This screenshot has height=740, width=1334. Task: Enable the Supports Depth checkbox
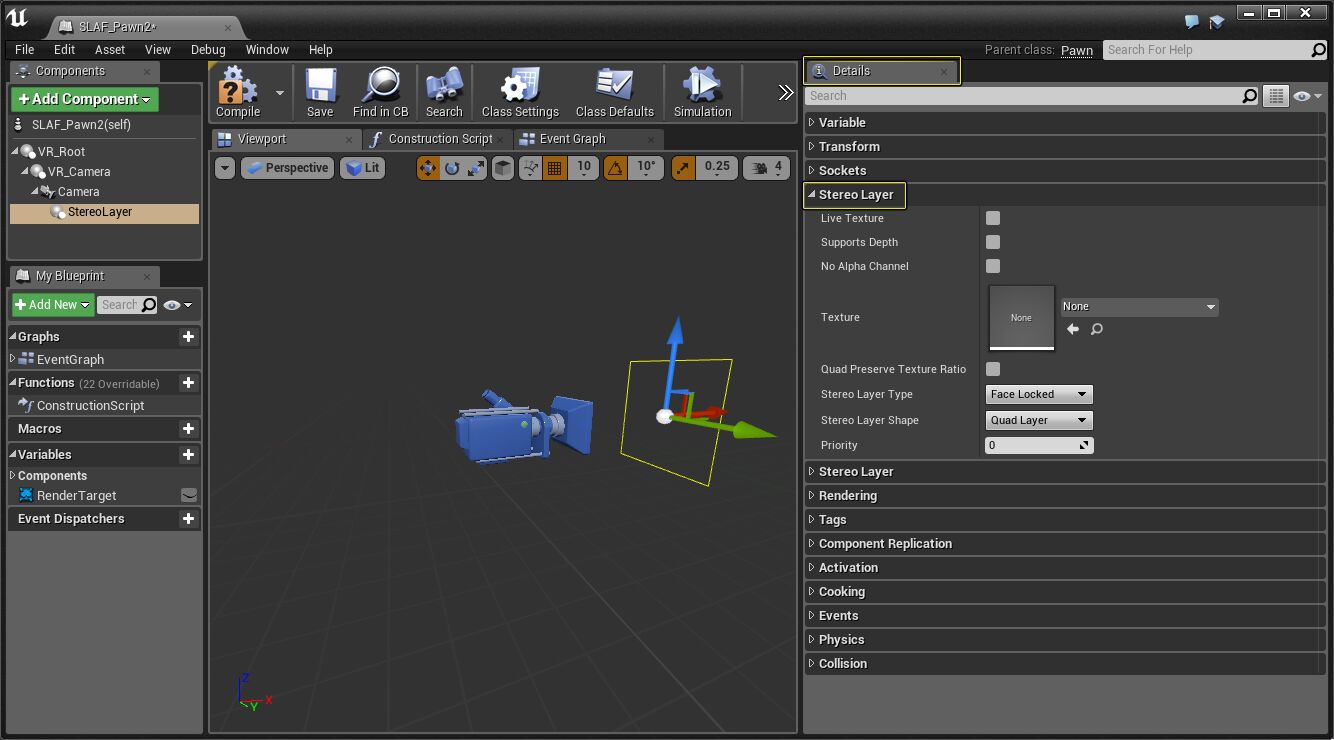[992, 242]
